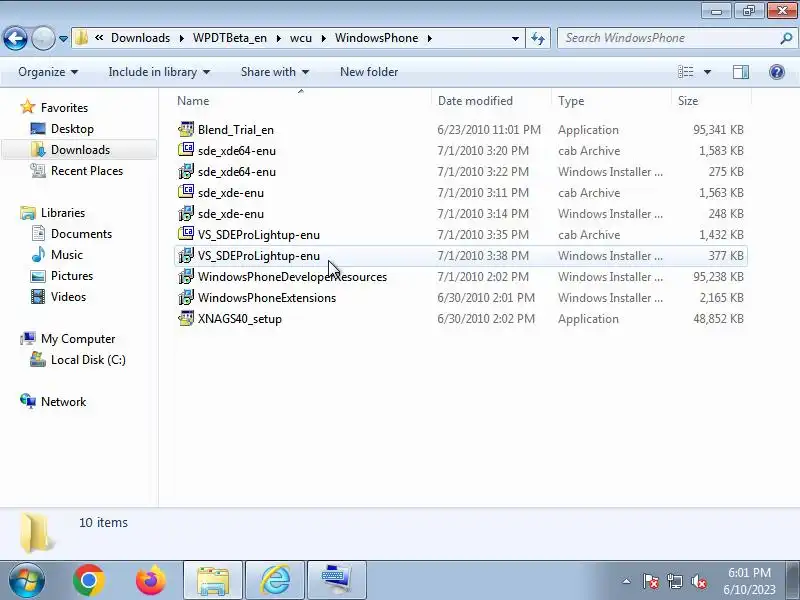Open the Music library
This screenshot has width=800, height=600.
pos(67,255)
